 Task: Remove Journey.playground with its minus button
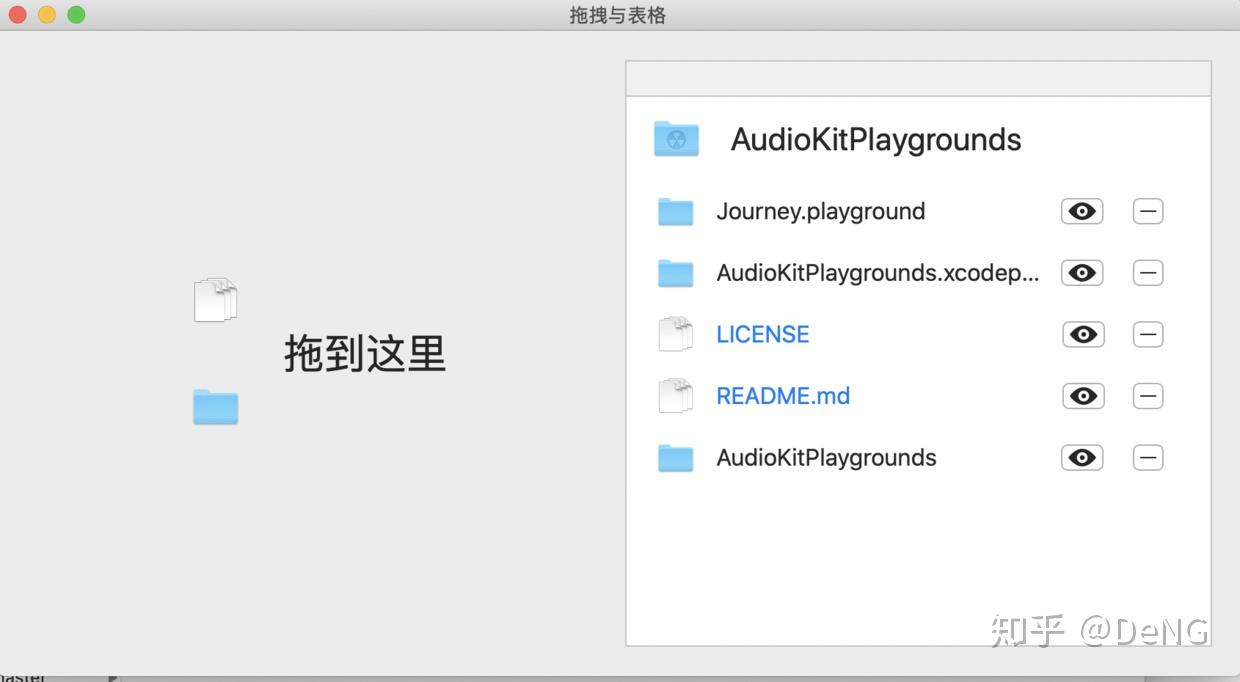click(1148, 211)
